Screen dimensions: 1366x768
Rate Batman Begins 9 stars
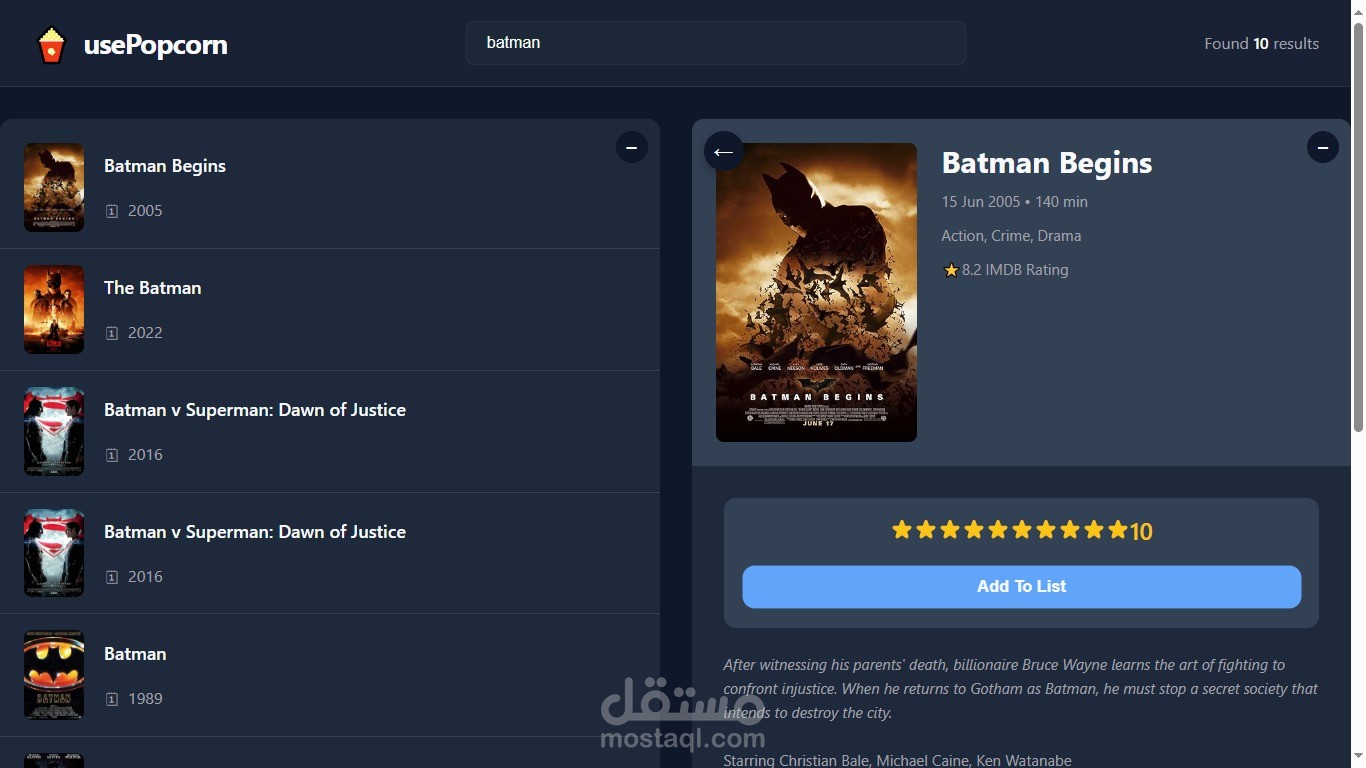click(x=1094, y=530)
